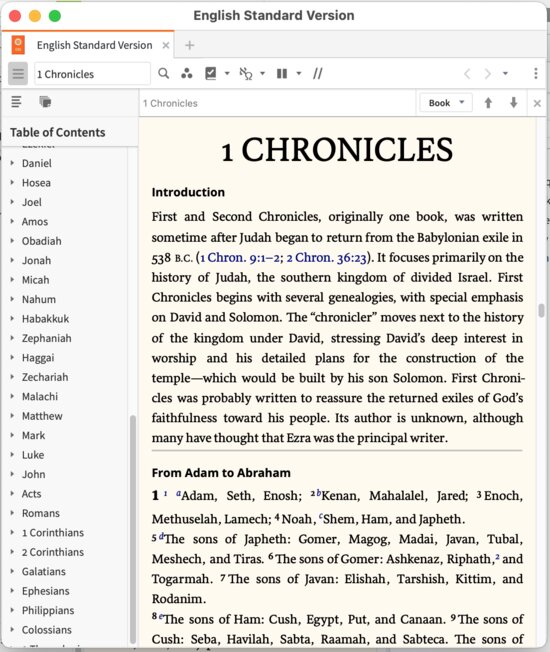
Task: Jump to previous book with up arrow
Action: (x=488, y=103)
